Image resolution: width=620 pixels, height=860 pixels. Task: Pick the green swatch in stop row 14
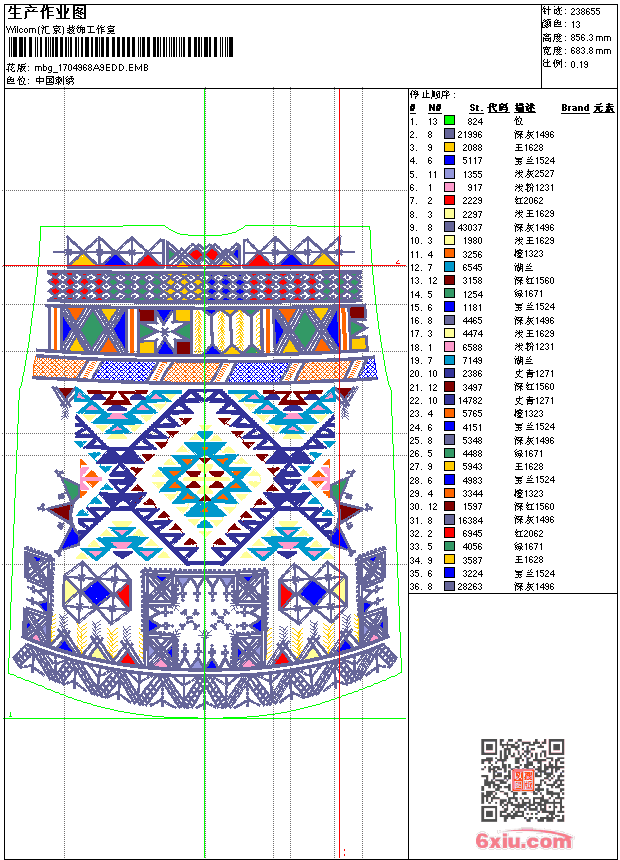[449, 293]
